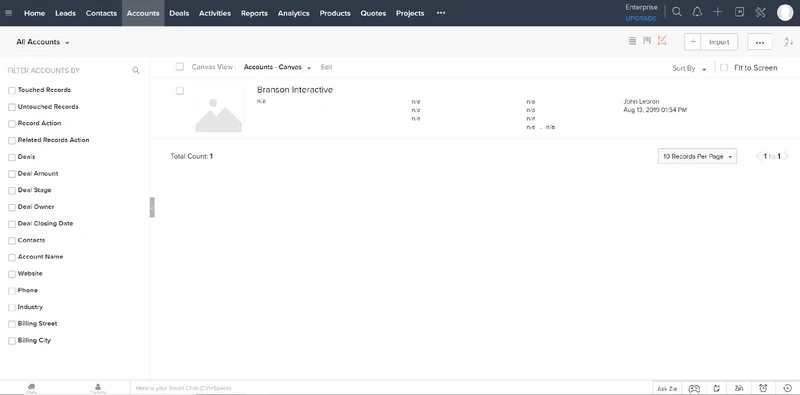
Task: Open the notifications bell
Action: click(x=697, y=12)
